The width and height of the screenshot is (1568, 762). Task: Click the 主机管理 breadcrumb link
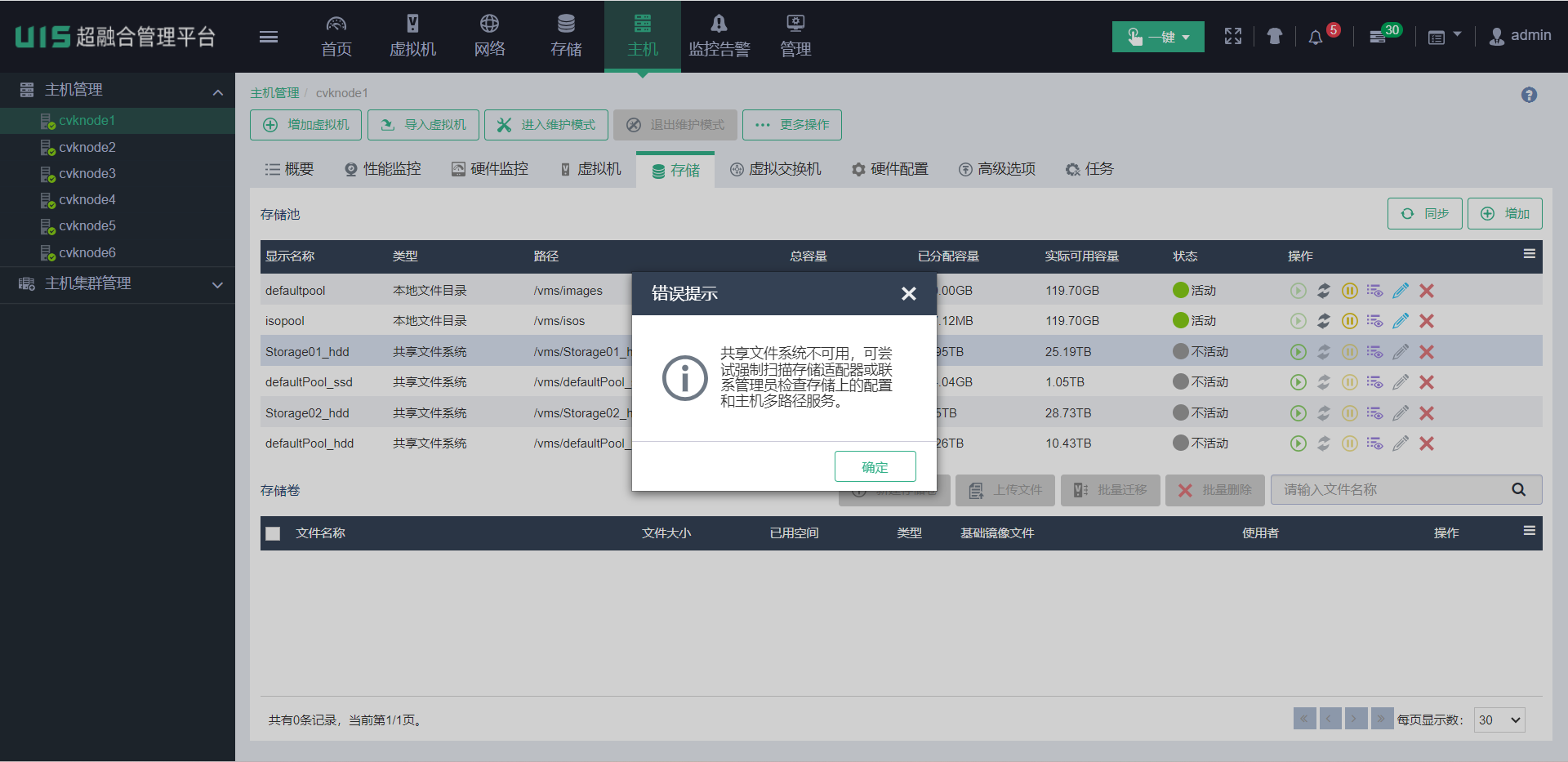[x=274, y=93]
